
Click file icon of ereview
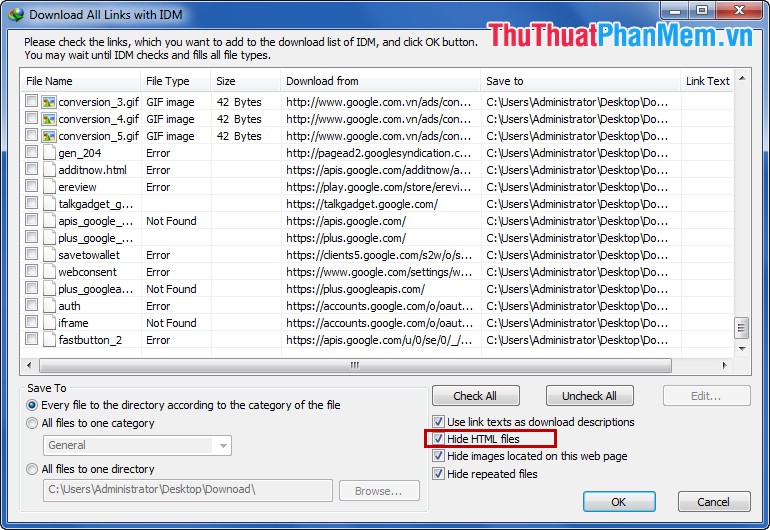point(49,187)
